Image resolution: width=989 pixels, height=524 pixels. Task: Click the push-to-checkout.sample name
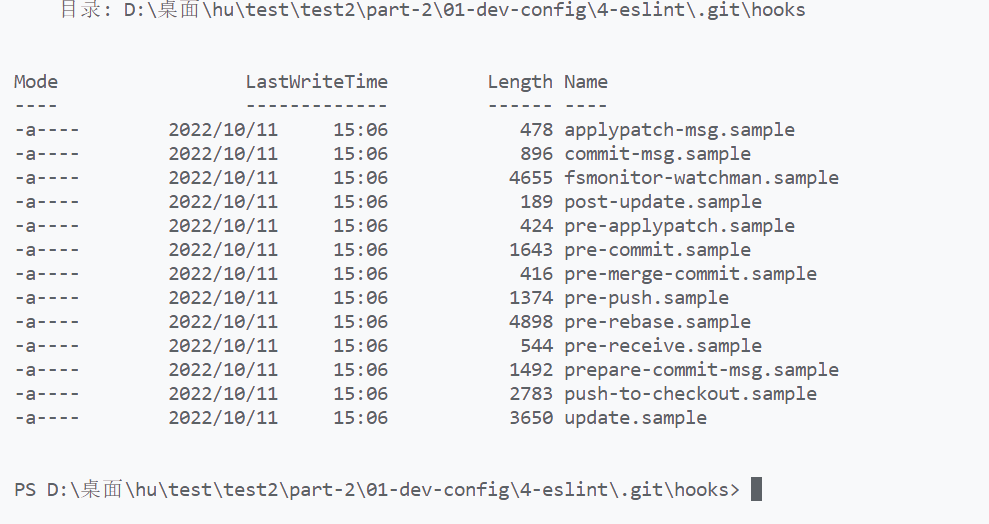[x=691, y=394]
